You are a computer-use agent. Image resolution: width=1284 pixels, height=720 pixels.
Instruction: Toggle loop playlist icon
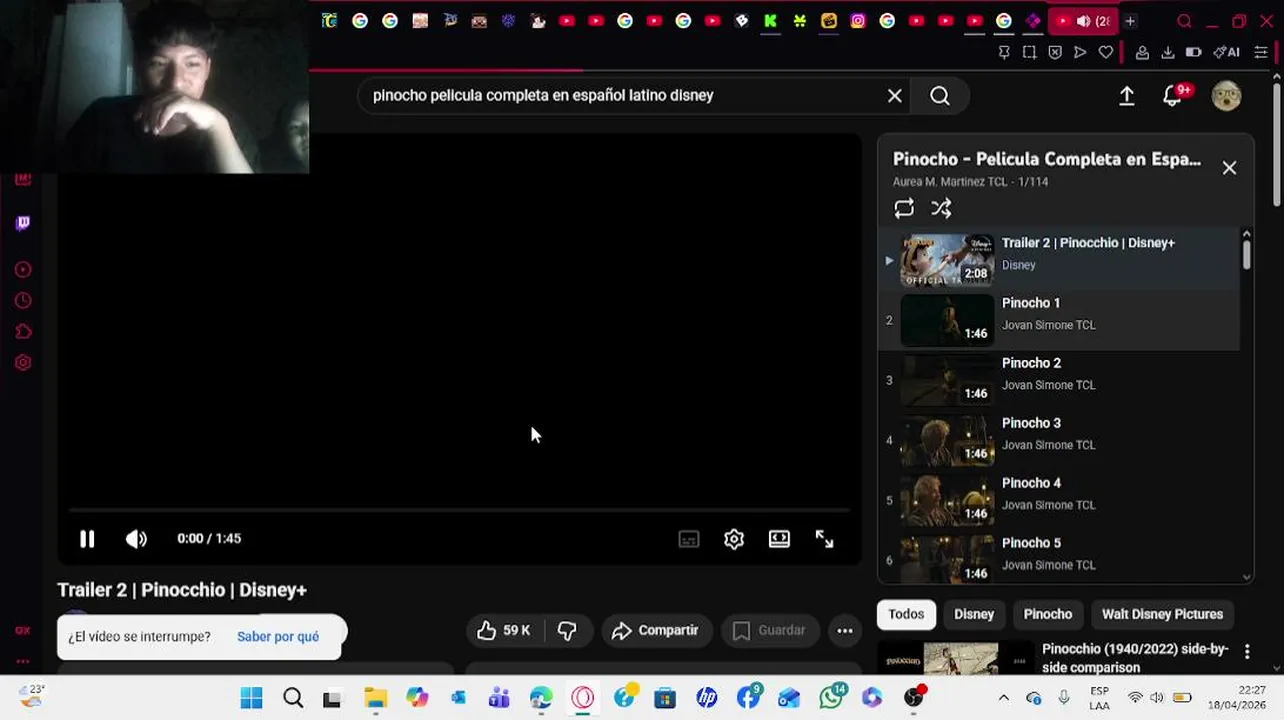pyautogui.click(x=904, y=208)
